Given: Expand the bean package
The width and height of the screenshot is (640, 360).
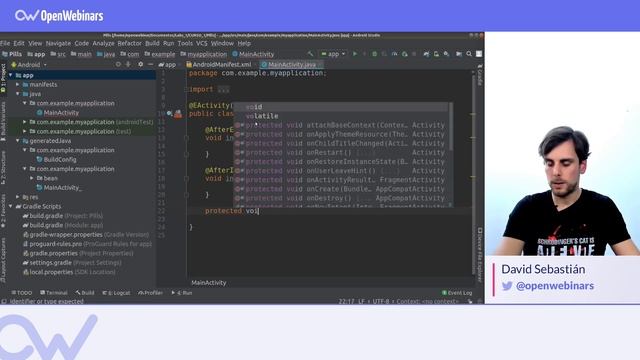Looking at the screenshot, I should pos(31,178).
